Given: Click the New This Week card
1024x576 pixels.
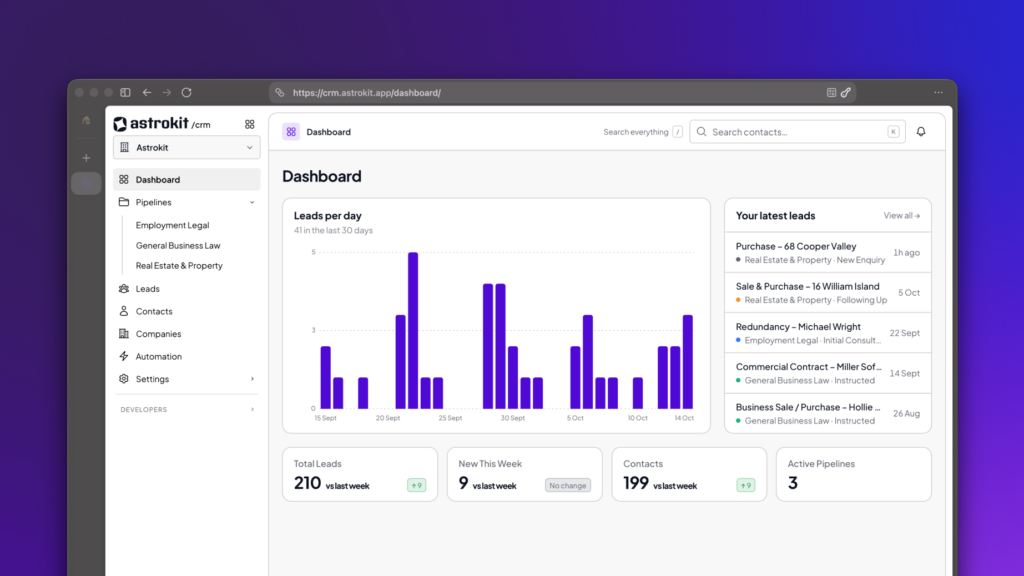Looking at the screenshot, I should click(x=524, y=475).
